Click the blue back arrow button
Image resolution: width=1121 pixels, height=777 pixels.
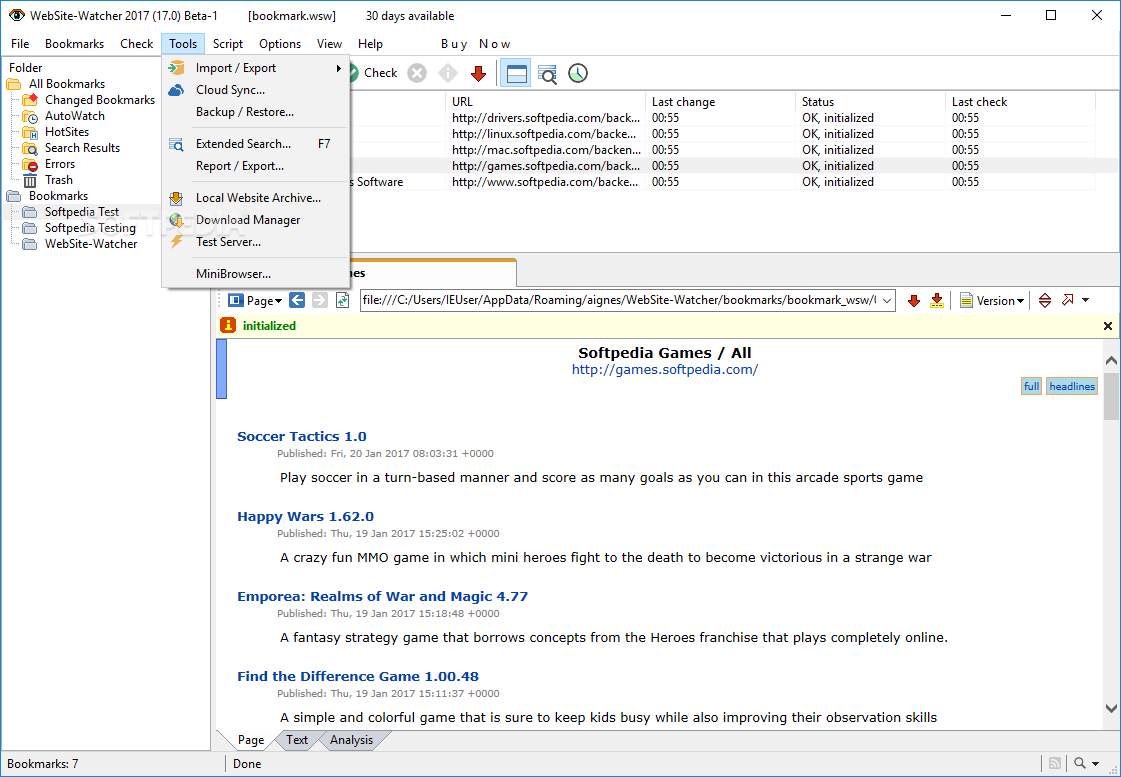coord(297,300)
